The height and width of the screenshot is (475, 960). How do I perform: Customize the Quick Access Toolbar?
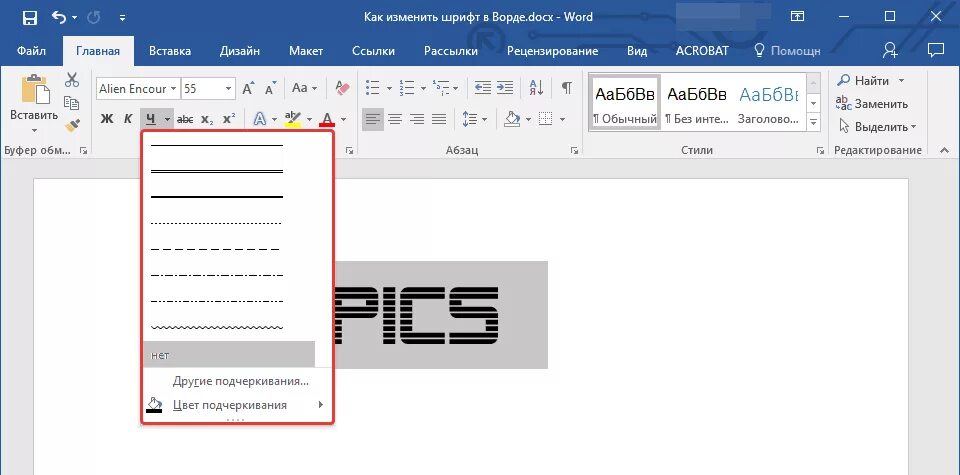[x=122, y=18]
